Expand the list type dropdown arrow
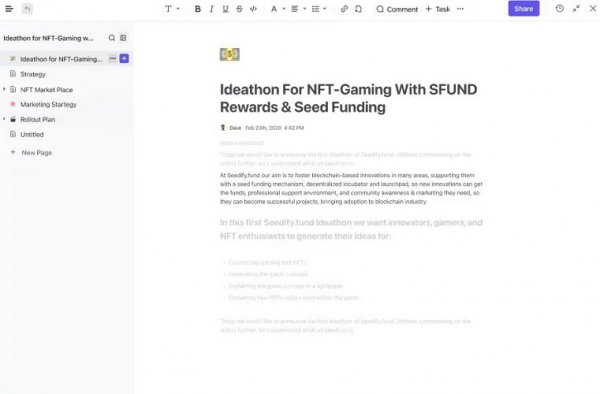This screenshot has height=394, width=600. 325,9
